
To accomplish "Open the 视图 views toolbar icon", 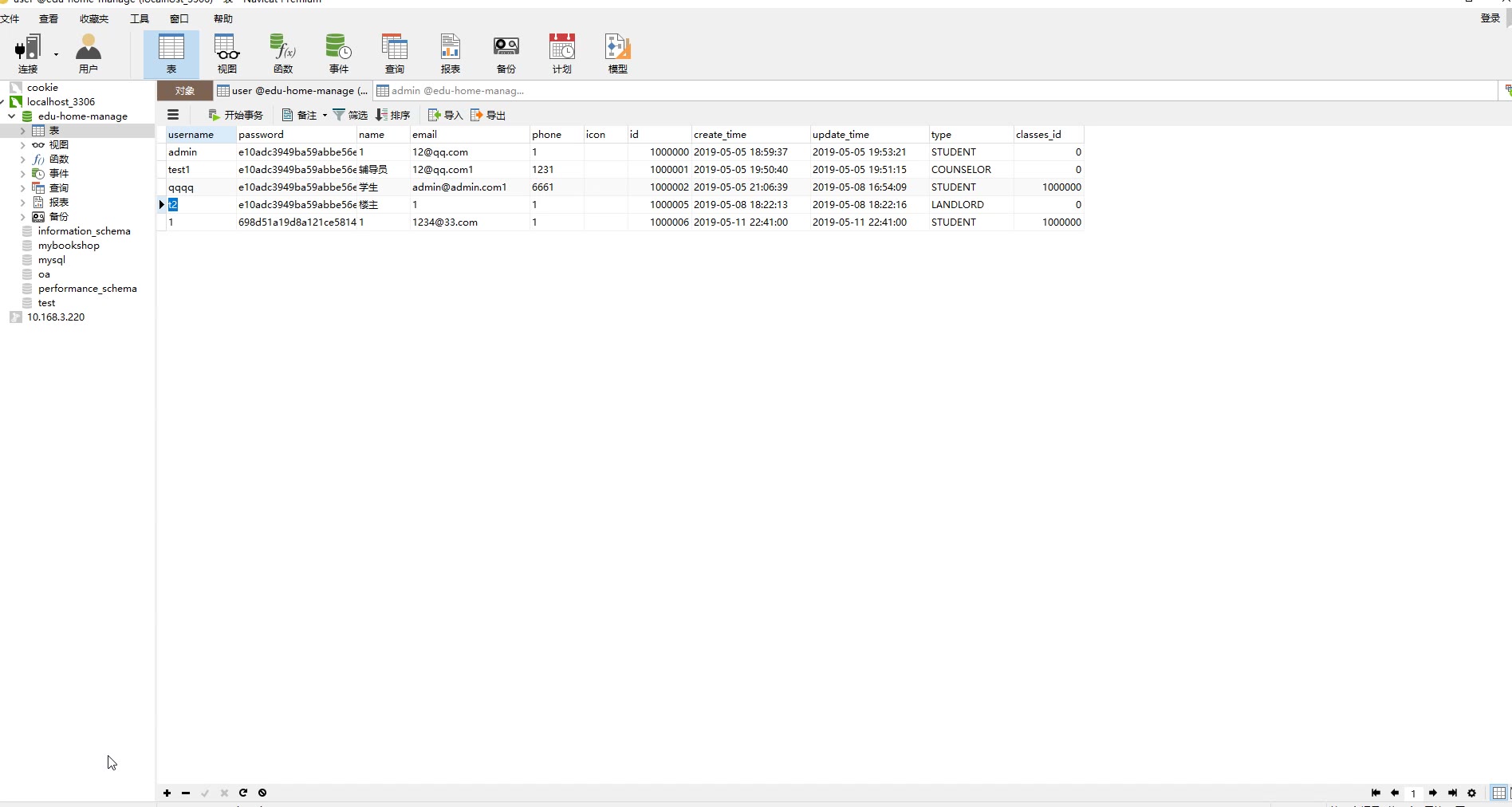I will (227, 54).
